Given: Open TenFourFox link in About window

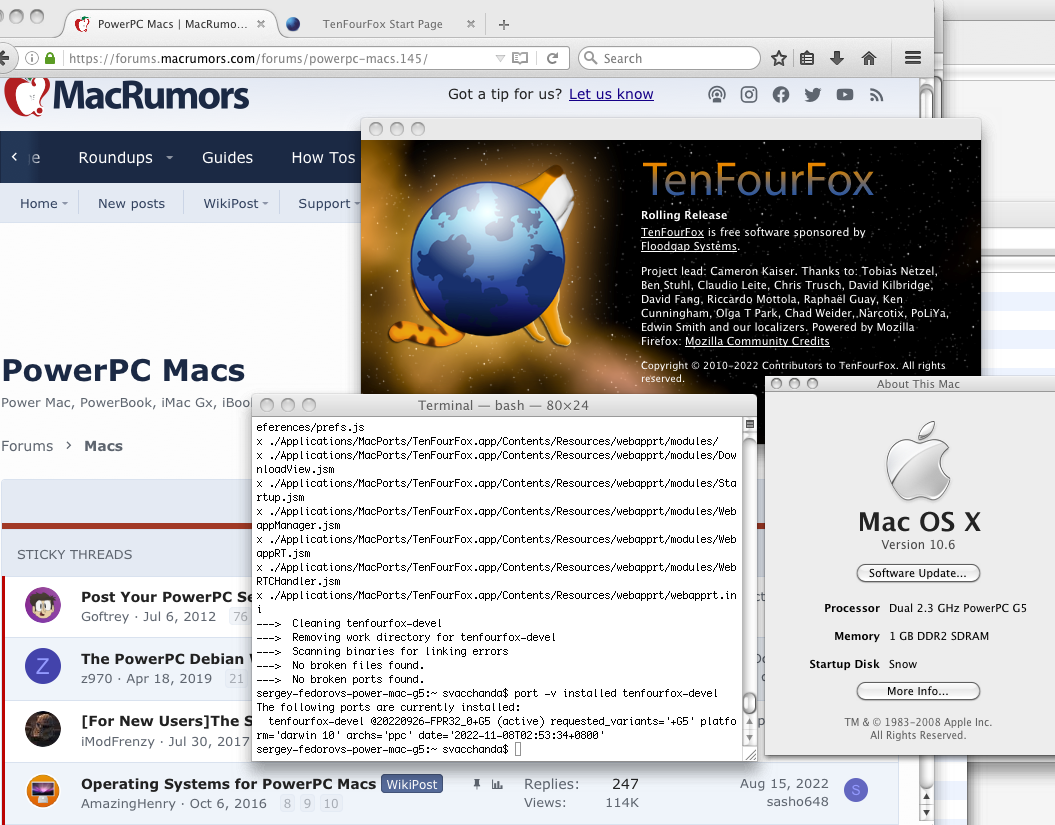Looking at the screenshot, I should pyautogui.click(x=672, y=232).
